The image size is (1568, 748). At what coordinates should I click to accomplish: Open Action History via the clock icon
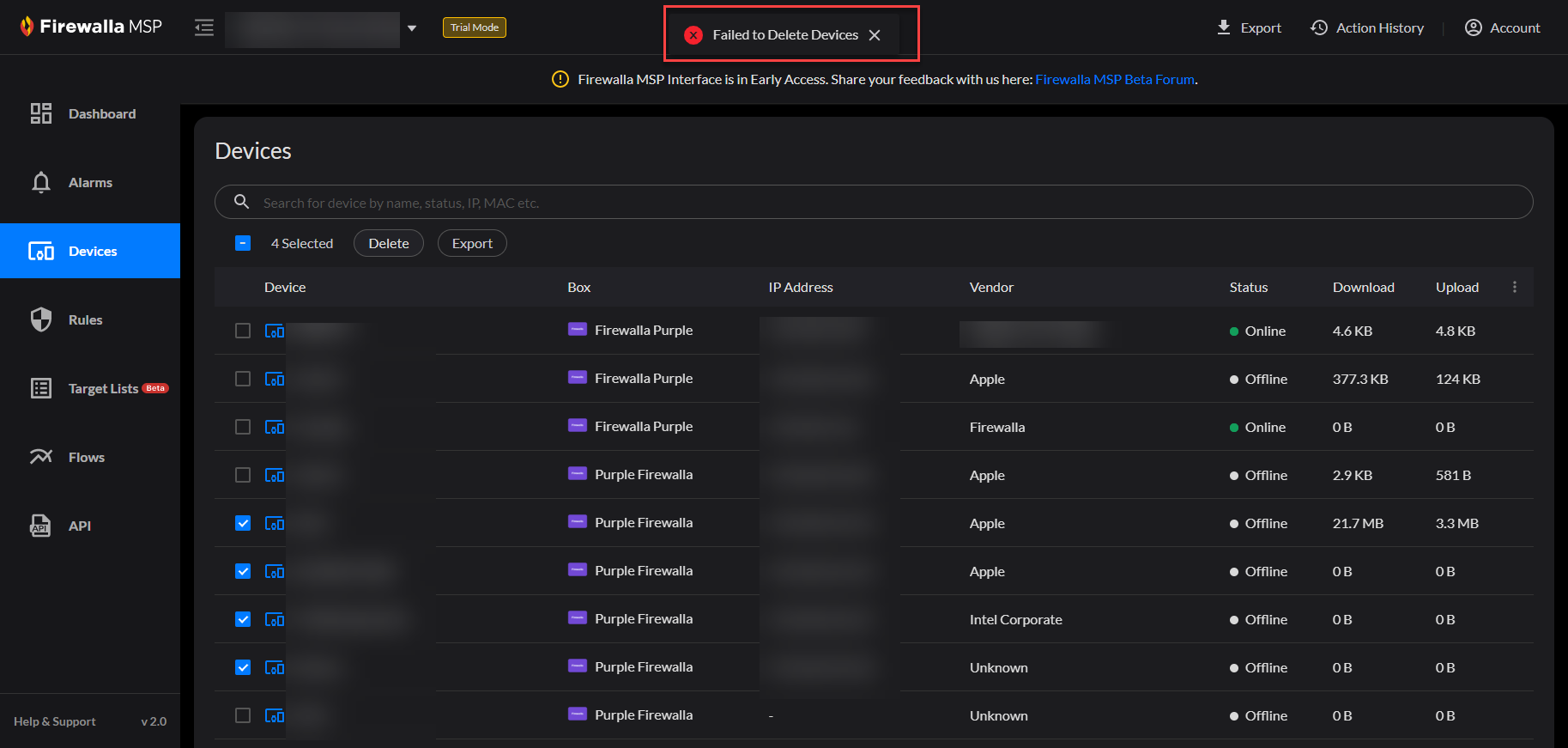pyautogui.click(x=1319, y=27)
